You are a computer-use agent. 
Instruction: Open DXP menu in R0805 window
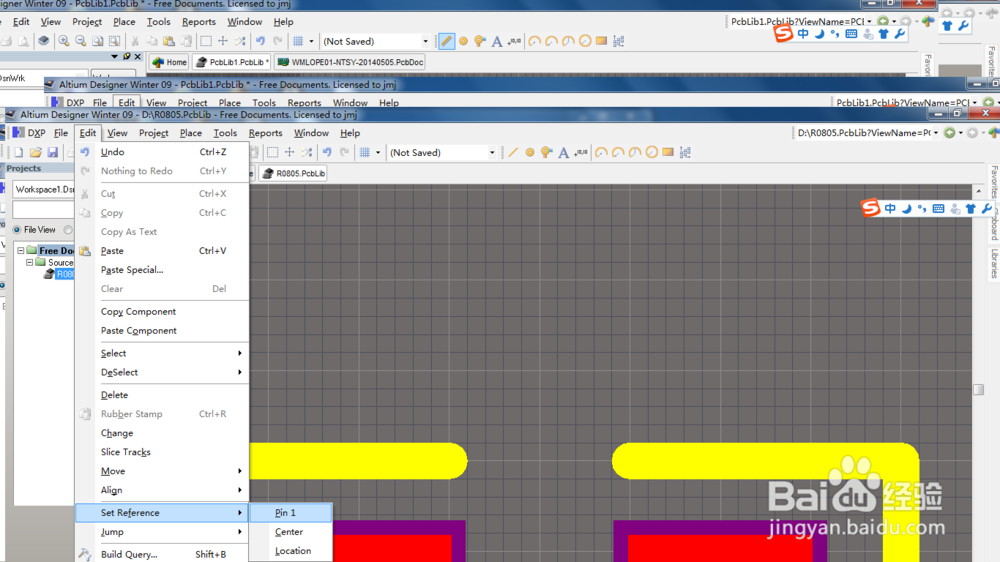coord(29,133)
